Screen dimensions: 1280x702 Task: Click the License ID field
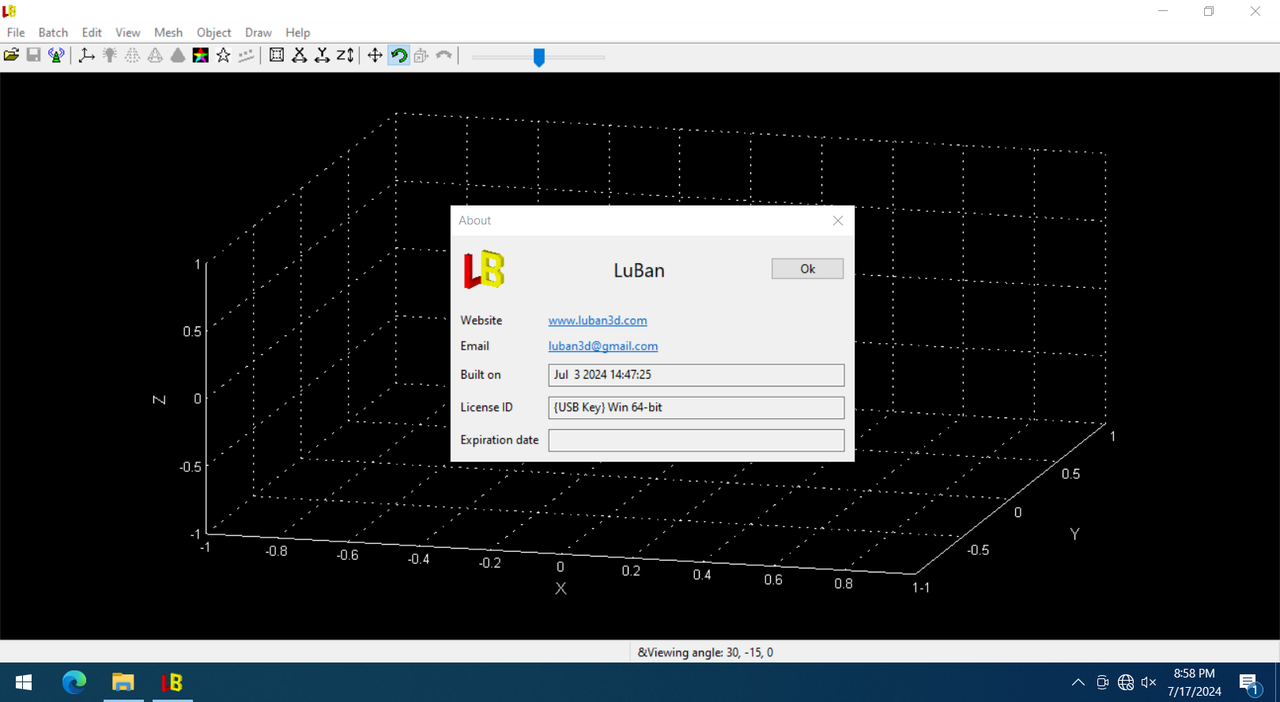tap(696, 408)
